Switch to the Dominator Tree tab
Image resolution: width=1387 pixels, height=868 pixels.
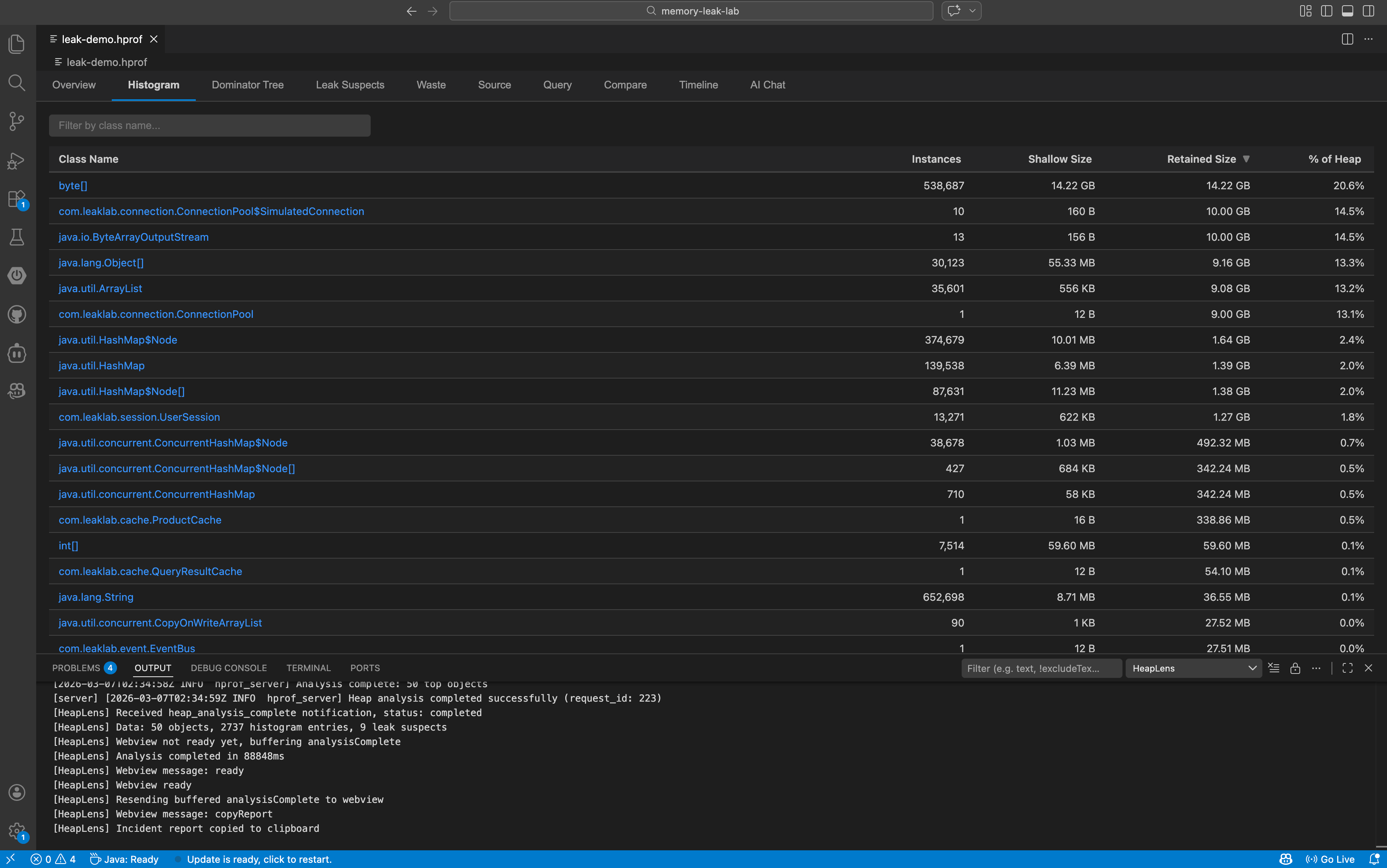[248, 85]
